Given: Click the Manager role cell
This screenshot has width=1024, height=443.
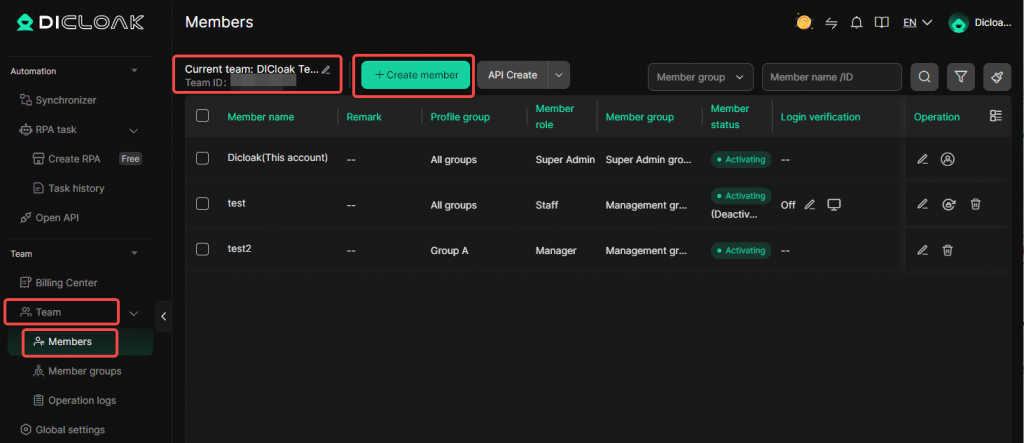Looking at the screenshot, I should [x=556, y=250].
